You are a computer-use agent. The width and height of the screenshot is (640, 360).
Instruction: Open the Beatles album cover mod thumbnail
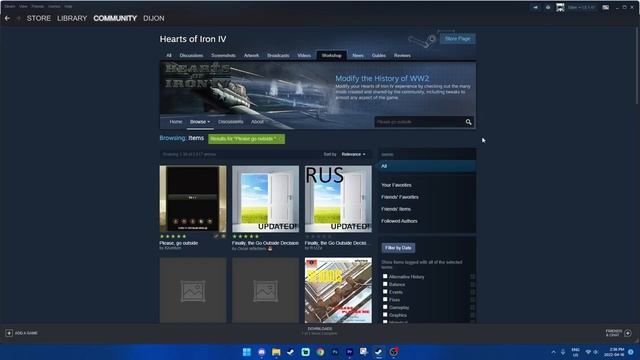tap(338, 290)
